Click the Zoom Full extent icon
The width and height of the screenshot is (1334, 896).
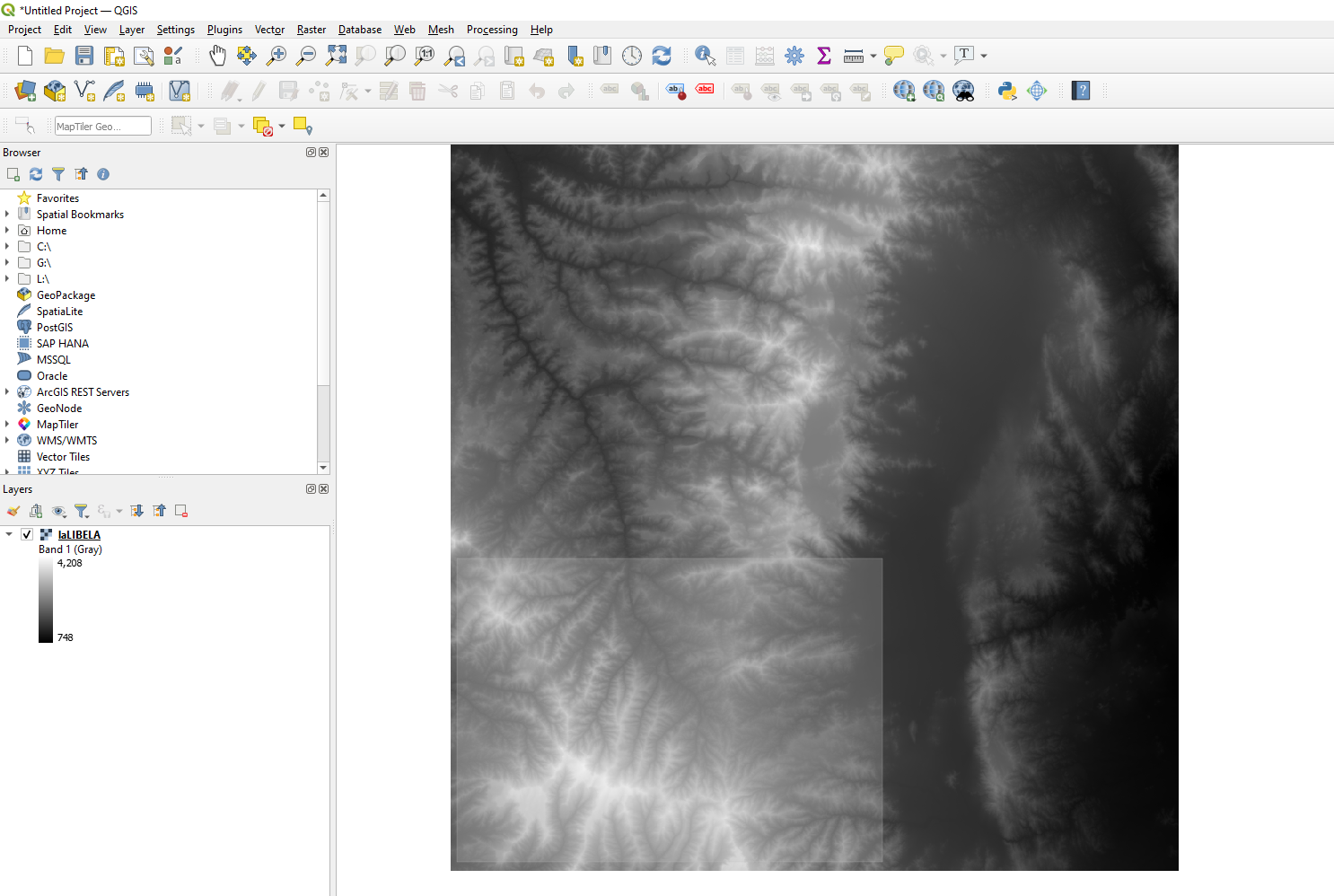(336, 55)
